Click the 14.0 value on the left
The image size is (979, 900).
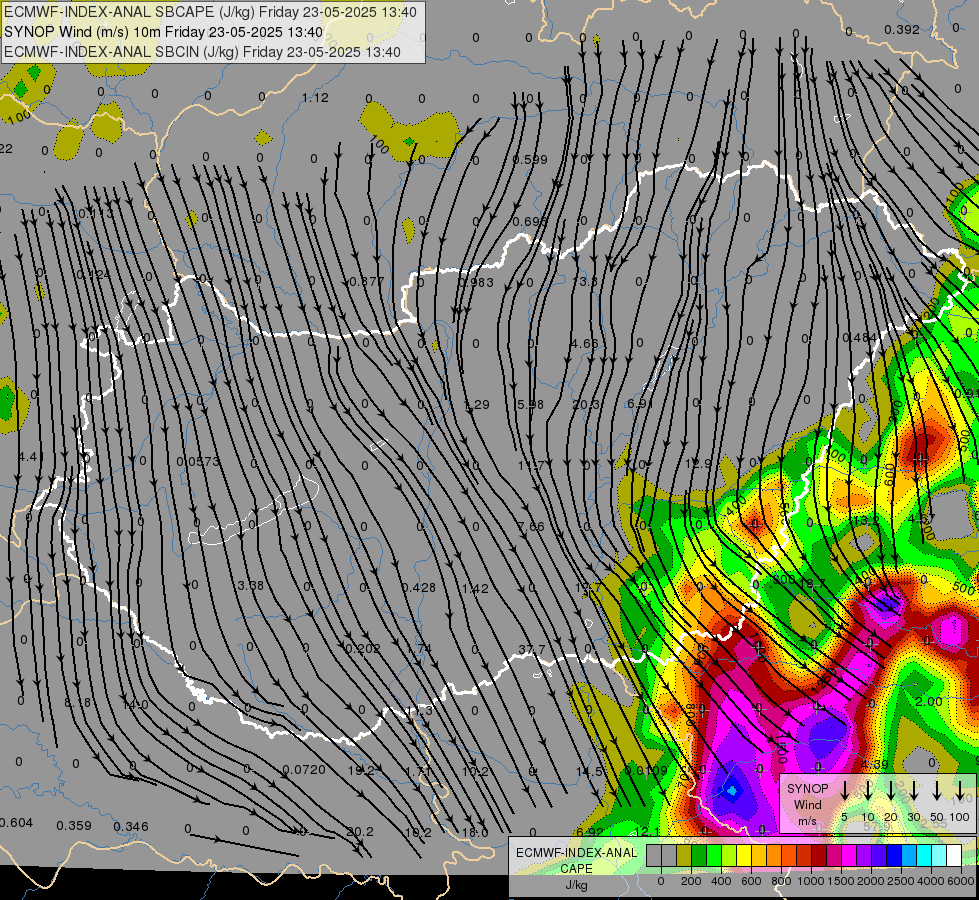point(135,705)
